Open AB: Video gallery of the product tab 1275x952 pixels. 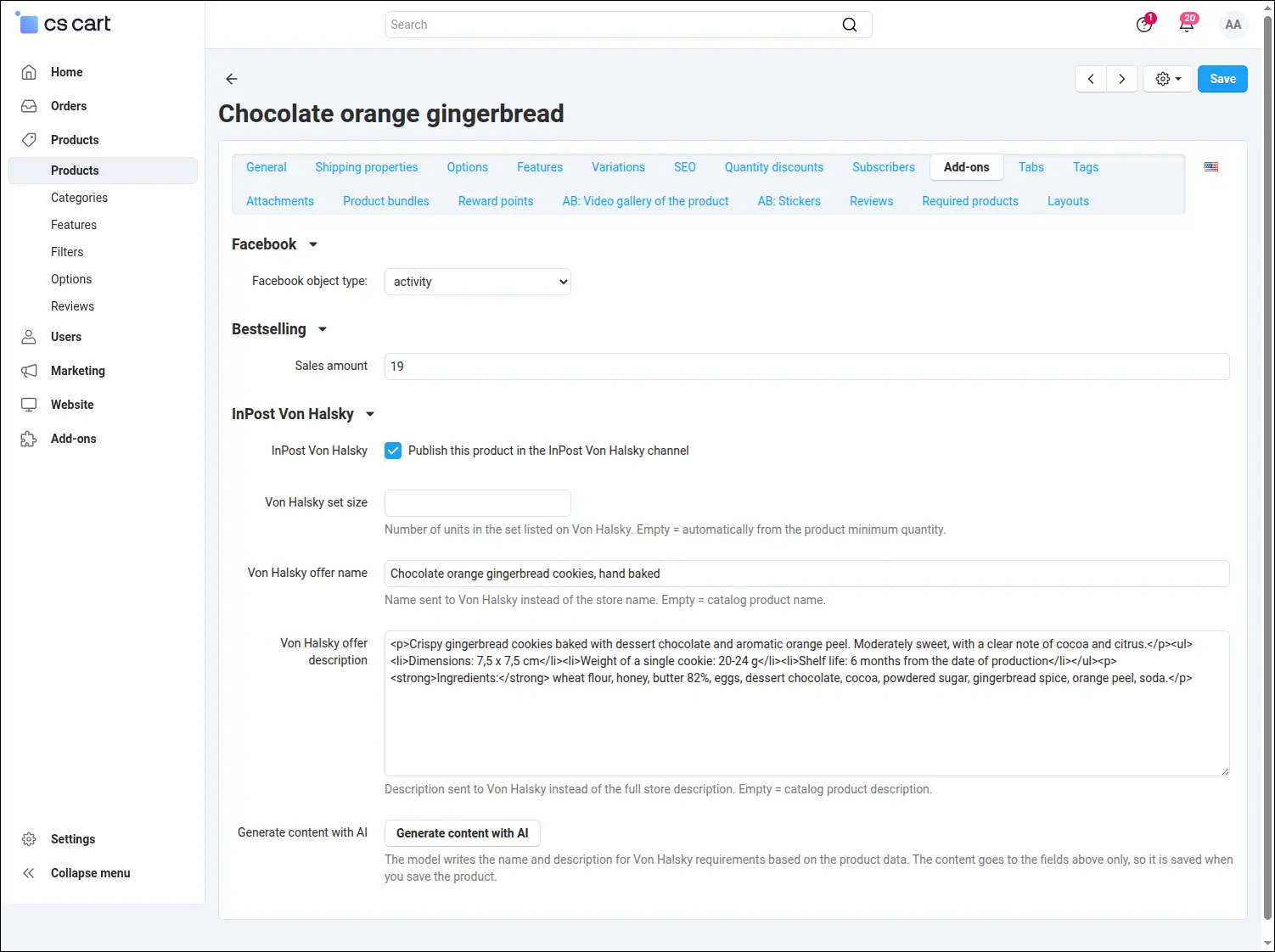click(x=646, y=201)
